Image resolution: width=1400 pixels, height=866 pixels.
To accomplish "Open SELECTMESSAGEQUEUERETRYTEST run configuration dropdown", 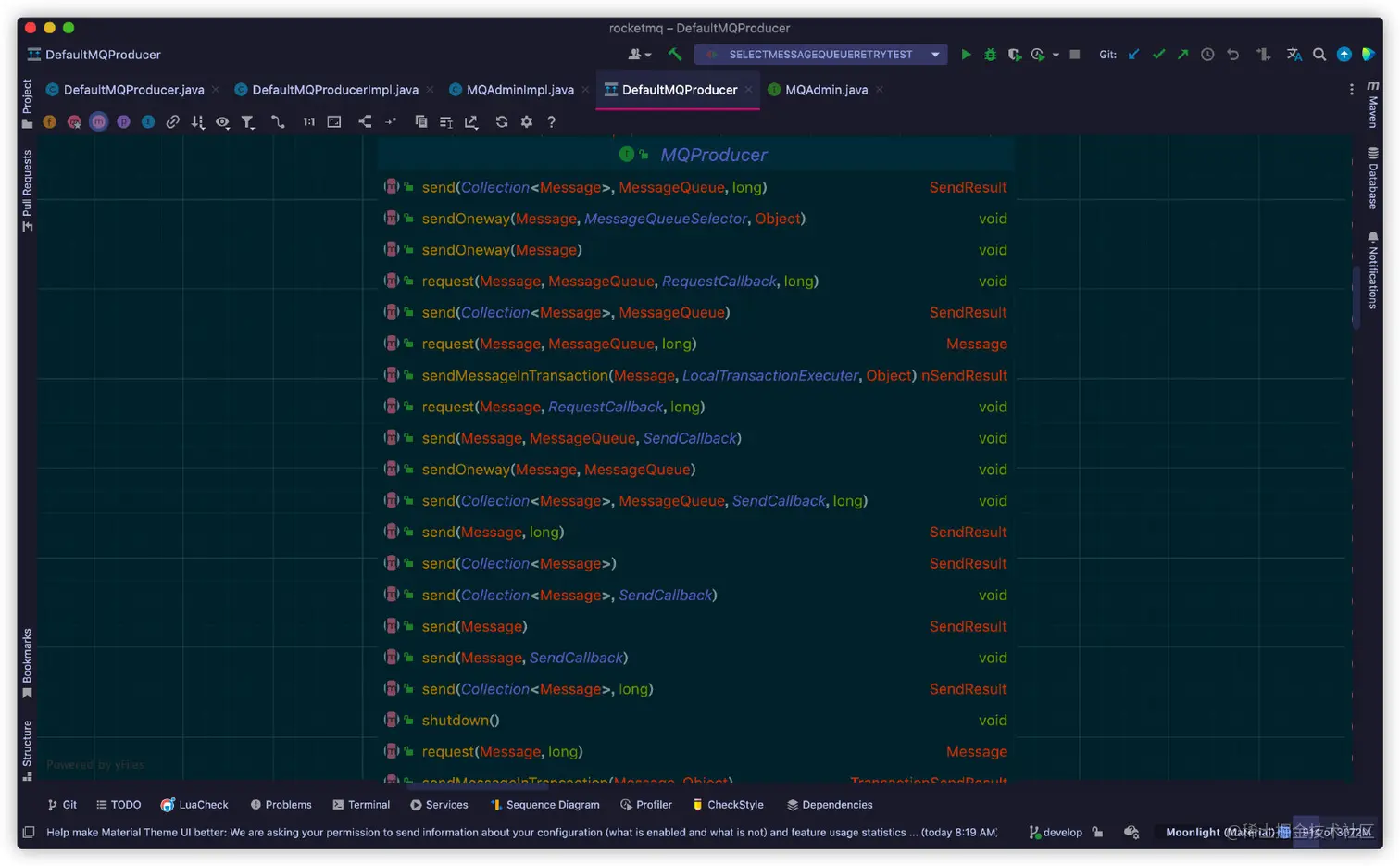I will pyautogui.click(x=821, y=55).
